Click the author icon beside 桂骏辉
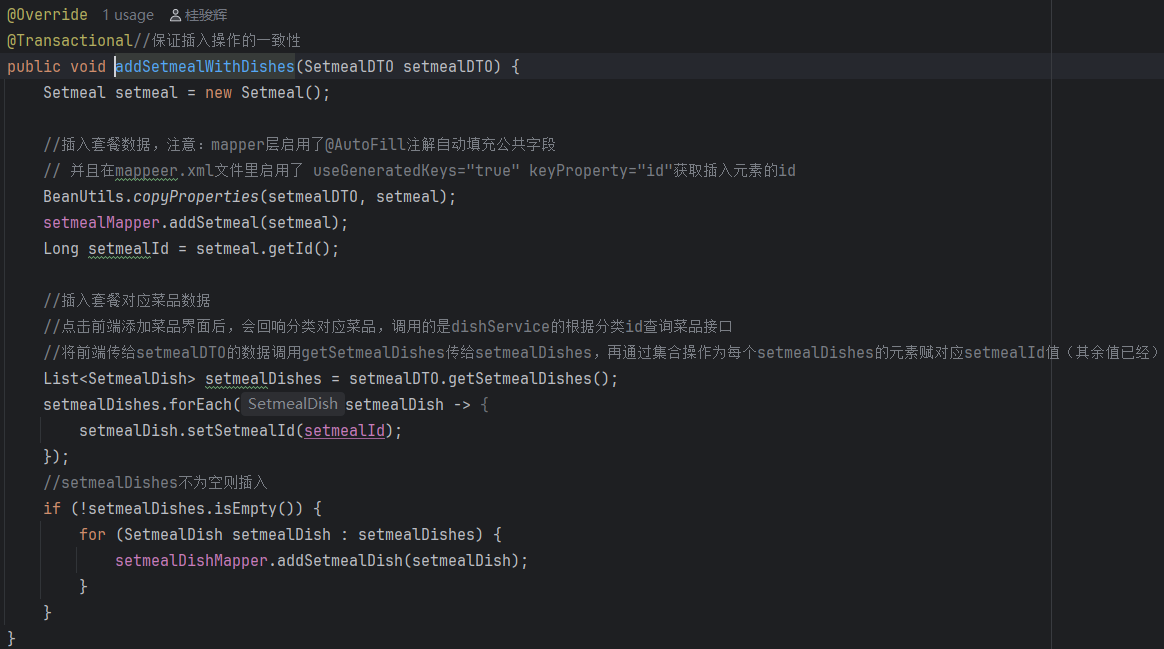The width and height of the screenshot is (1164, 649). click(175, 15)
